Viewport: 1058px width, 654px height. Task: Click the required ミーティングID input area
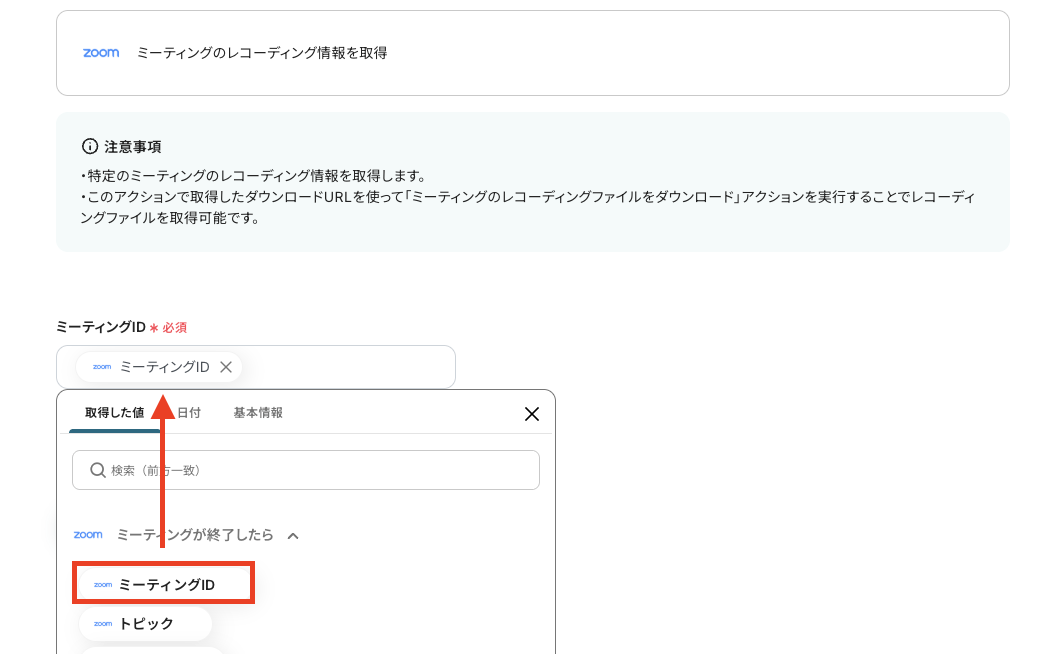[350, 366]
